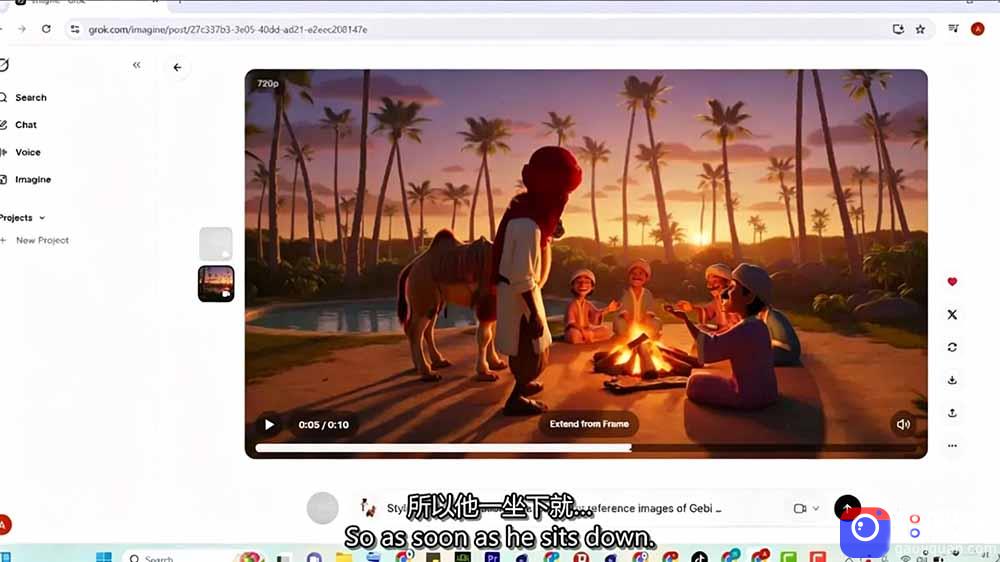Bookmark this page with the star icon

coord(920,29)
